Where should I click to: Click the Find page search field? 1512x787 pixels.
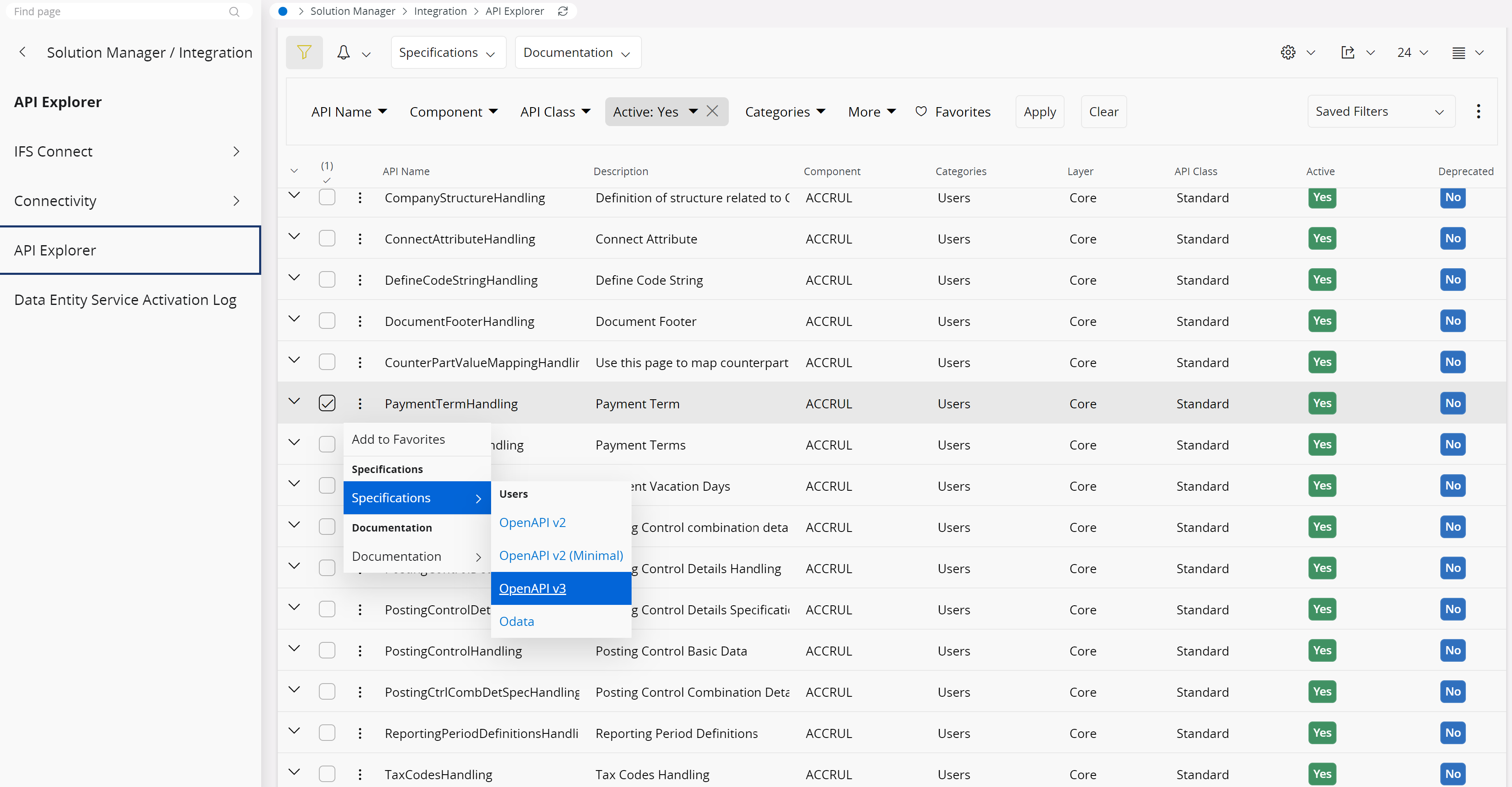pyautogui.click(x=117, y=11)
